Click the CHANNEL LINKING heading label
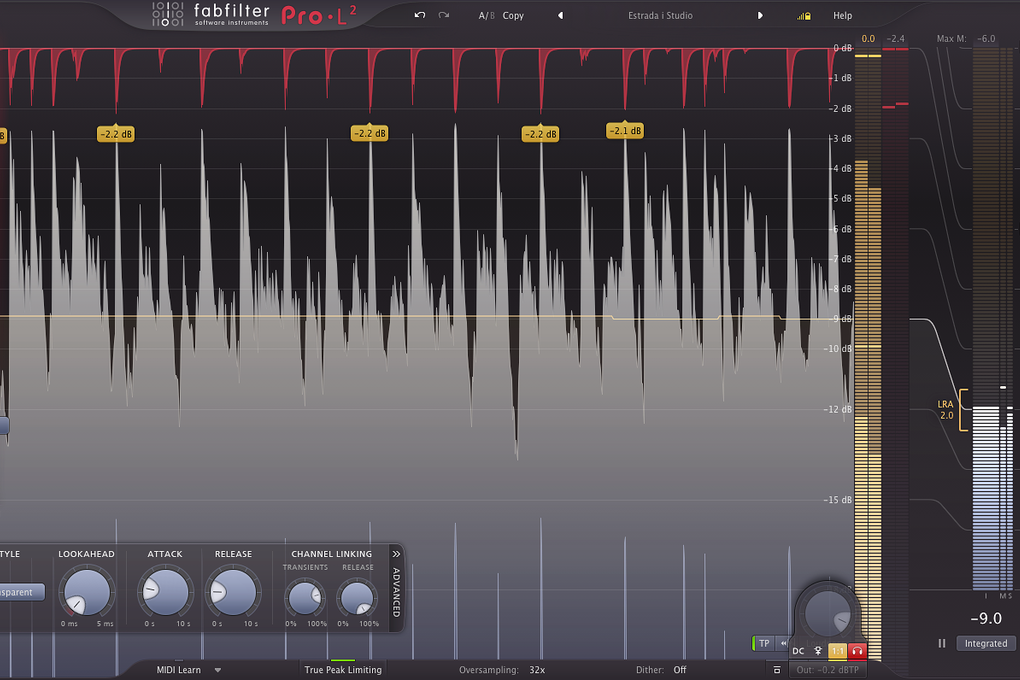1020x680 pixels. [331, 554]
